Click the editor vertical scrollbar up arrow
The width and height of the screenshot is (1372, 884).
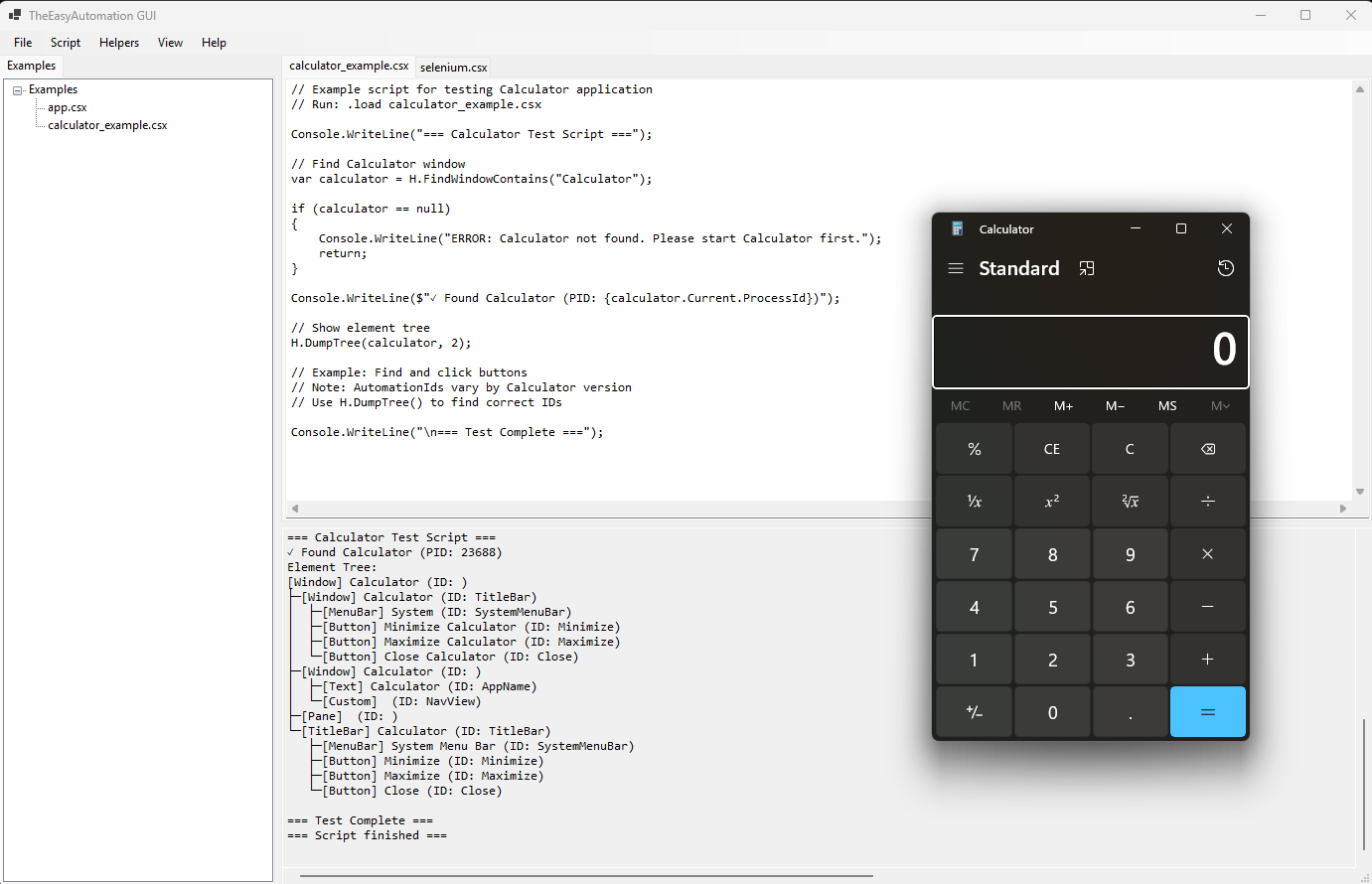click(1360, 89)
